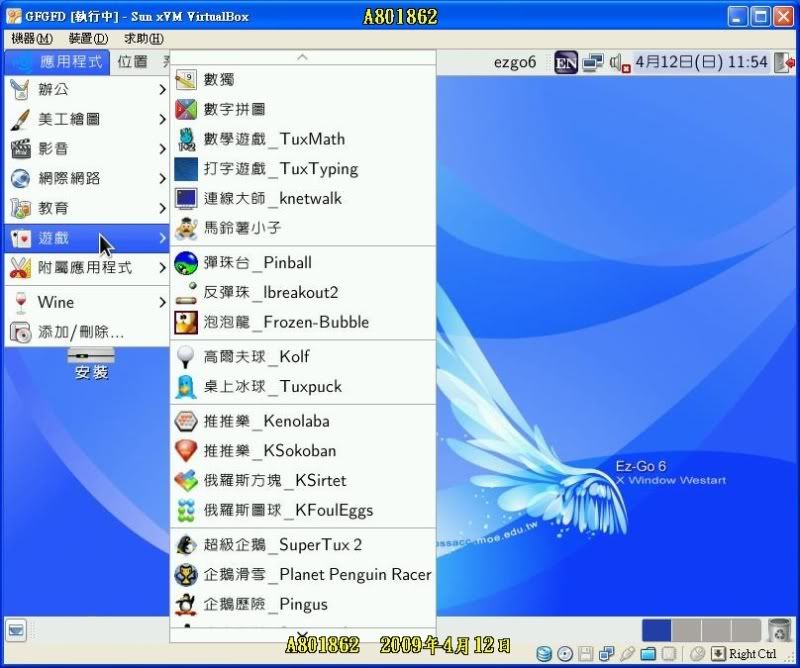The image size is (800, 668).
Task: Click the Wine glass icon
Action: point(20,303)
